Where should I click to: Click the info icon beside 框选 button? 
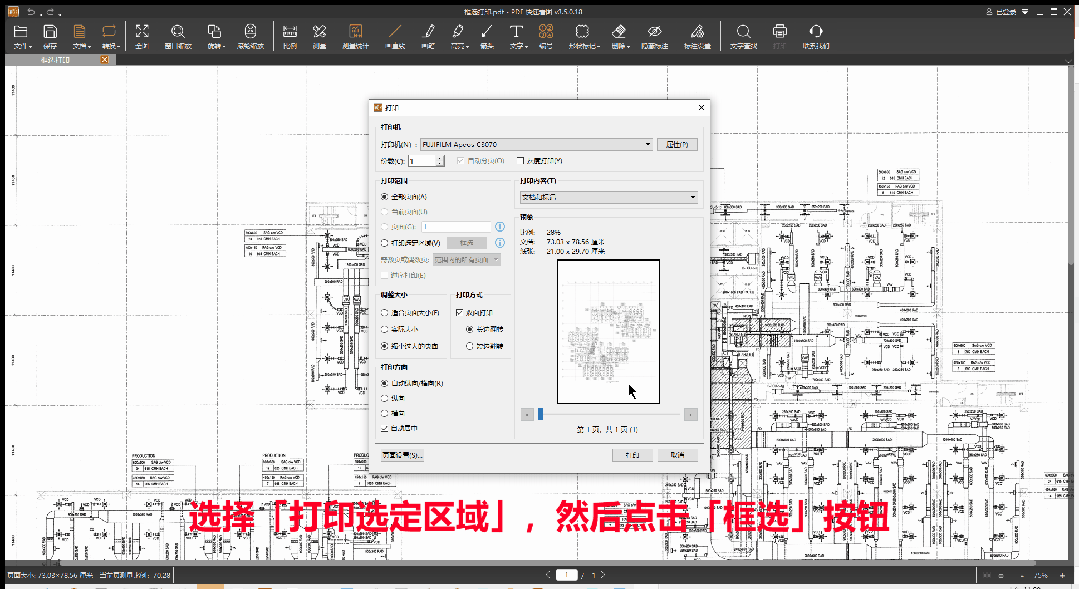500,243
